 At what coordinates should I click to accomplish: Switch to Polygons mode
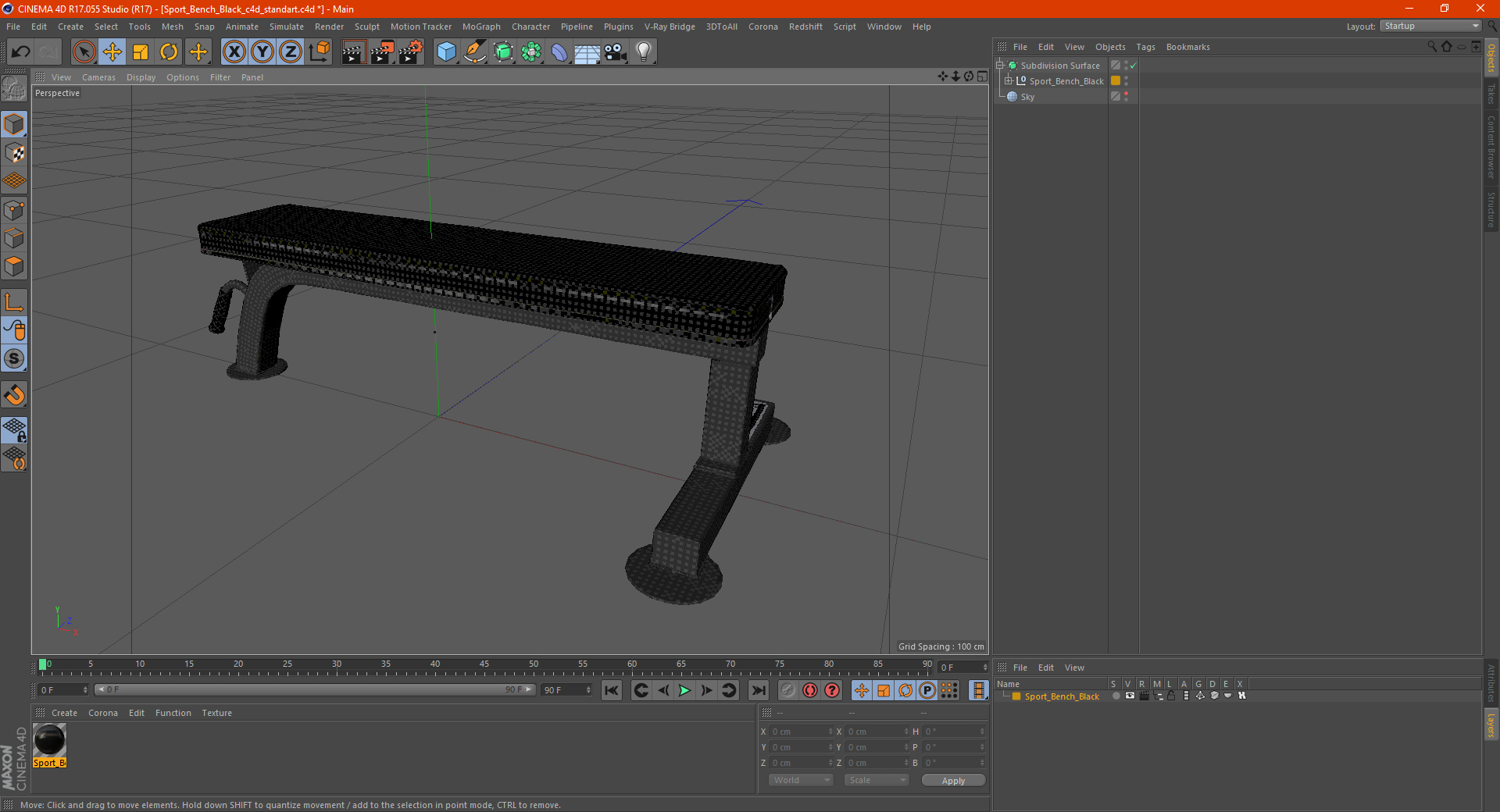pyautogui.click(x=14, y=266)
